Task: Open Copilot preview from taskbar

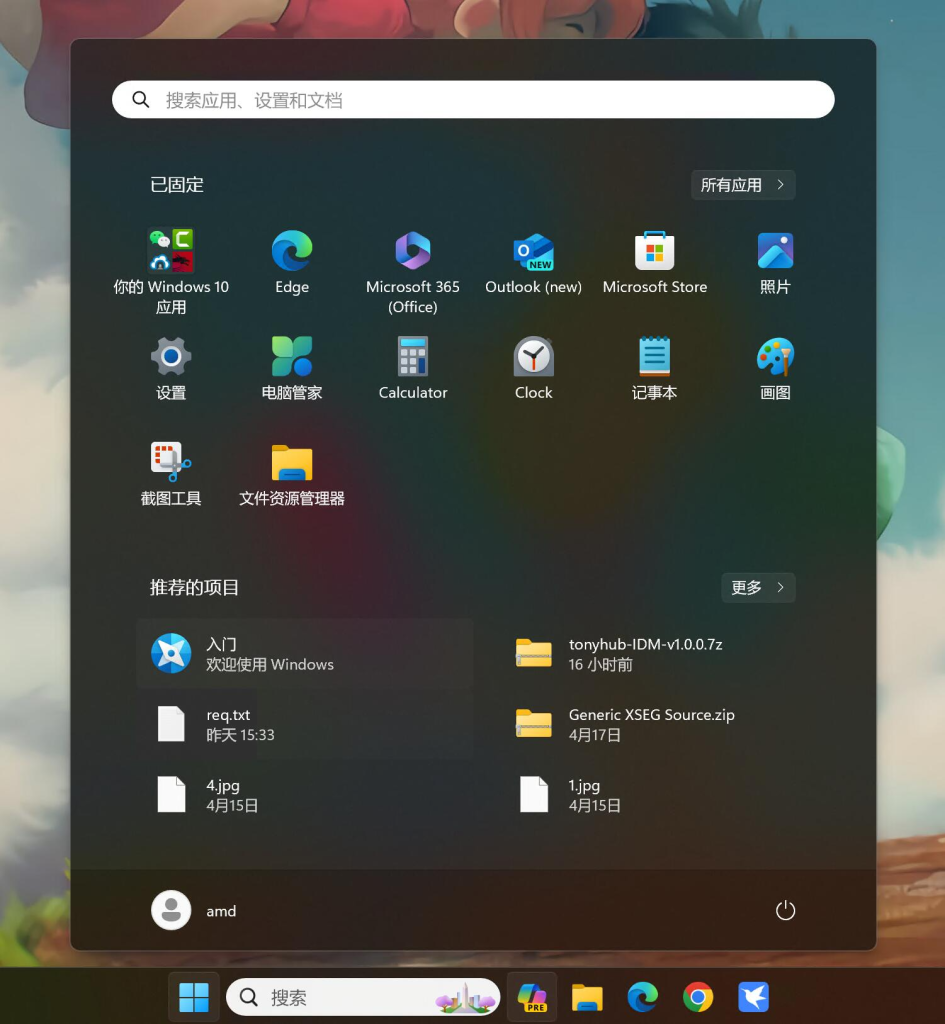Action: point(532,997)
